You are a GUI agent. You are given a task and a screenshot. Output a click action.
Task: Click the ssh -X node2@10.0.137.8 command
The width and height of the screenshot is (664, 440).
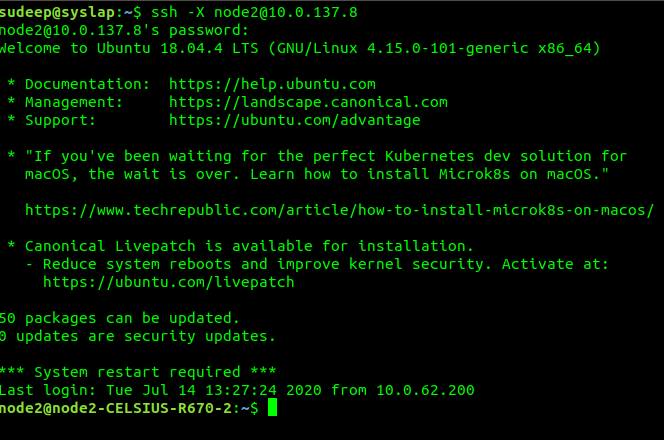click(255, 12)
